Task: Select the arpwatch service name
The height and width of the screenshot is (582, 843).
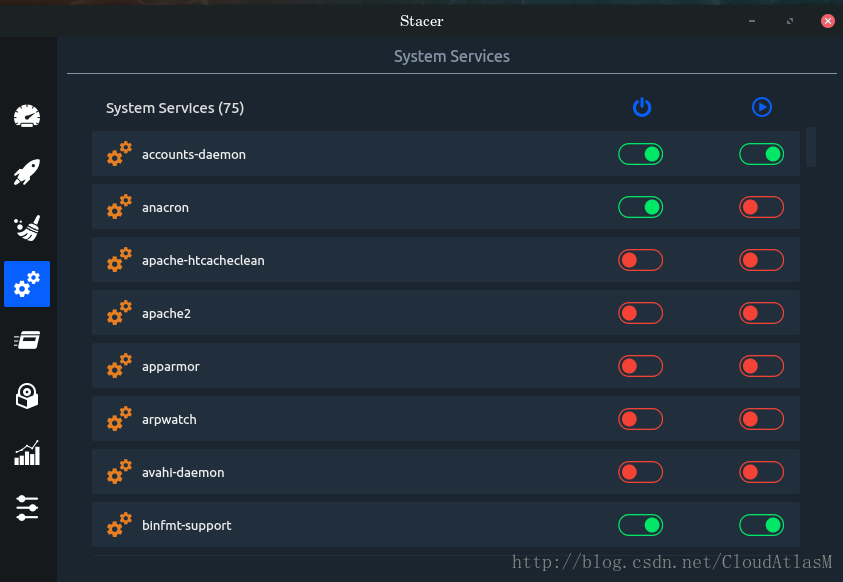Action: click(x=169, y=420)
